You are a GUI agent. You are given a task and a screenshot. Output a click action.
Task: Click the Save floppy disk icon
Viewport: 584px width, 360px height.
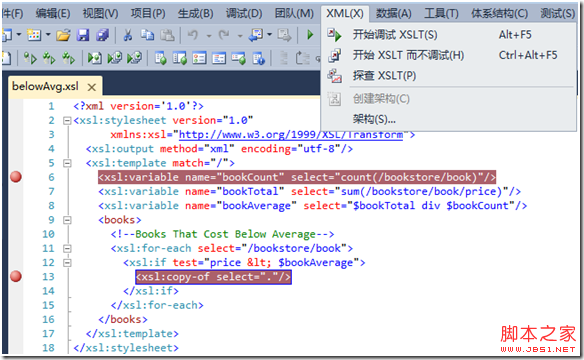click(x=83, y=35)
